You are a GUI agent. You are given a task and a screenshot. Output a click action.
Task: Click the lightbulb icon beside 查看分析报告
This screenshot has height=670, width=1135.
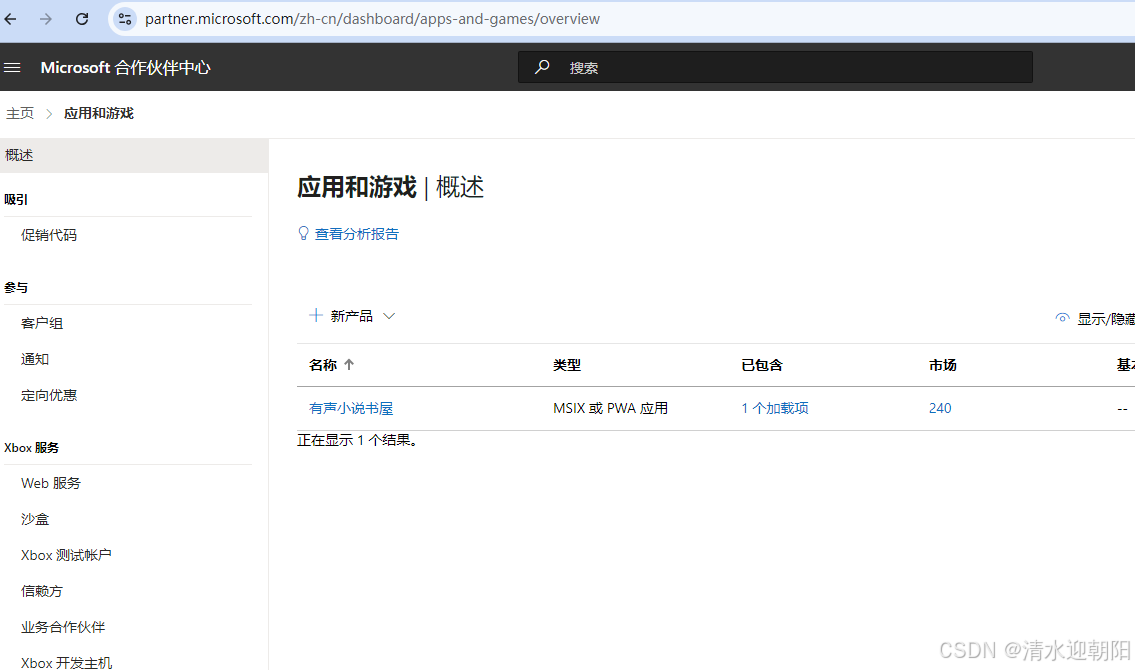(304, 234)
